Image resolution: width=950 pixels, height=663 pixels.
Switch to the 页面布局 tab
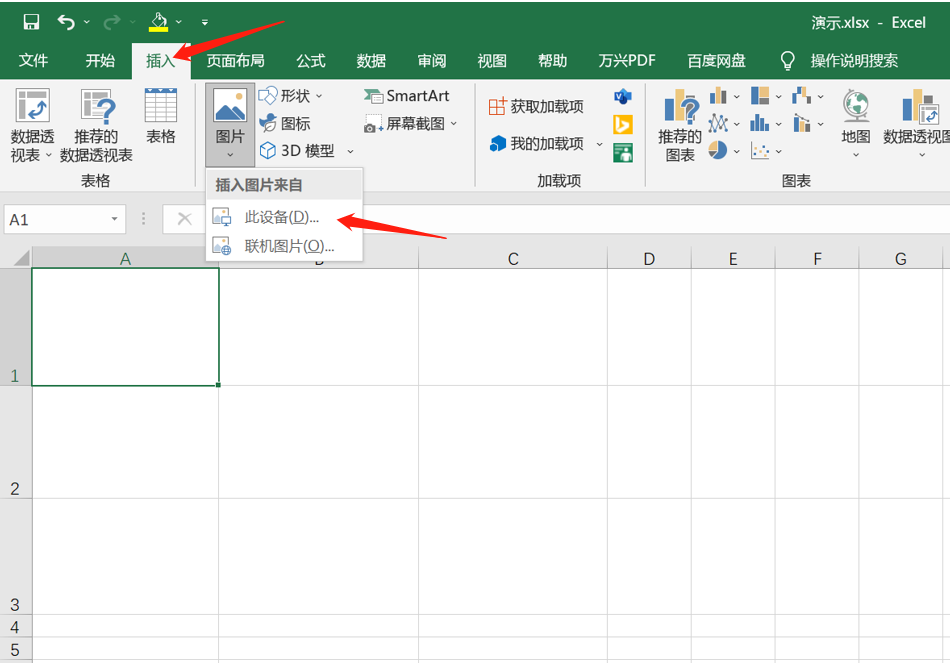point(236,61)
